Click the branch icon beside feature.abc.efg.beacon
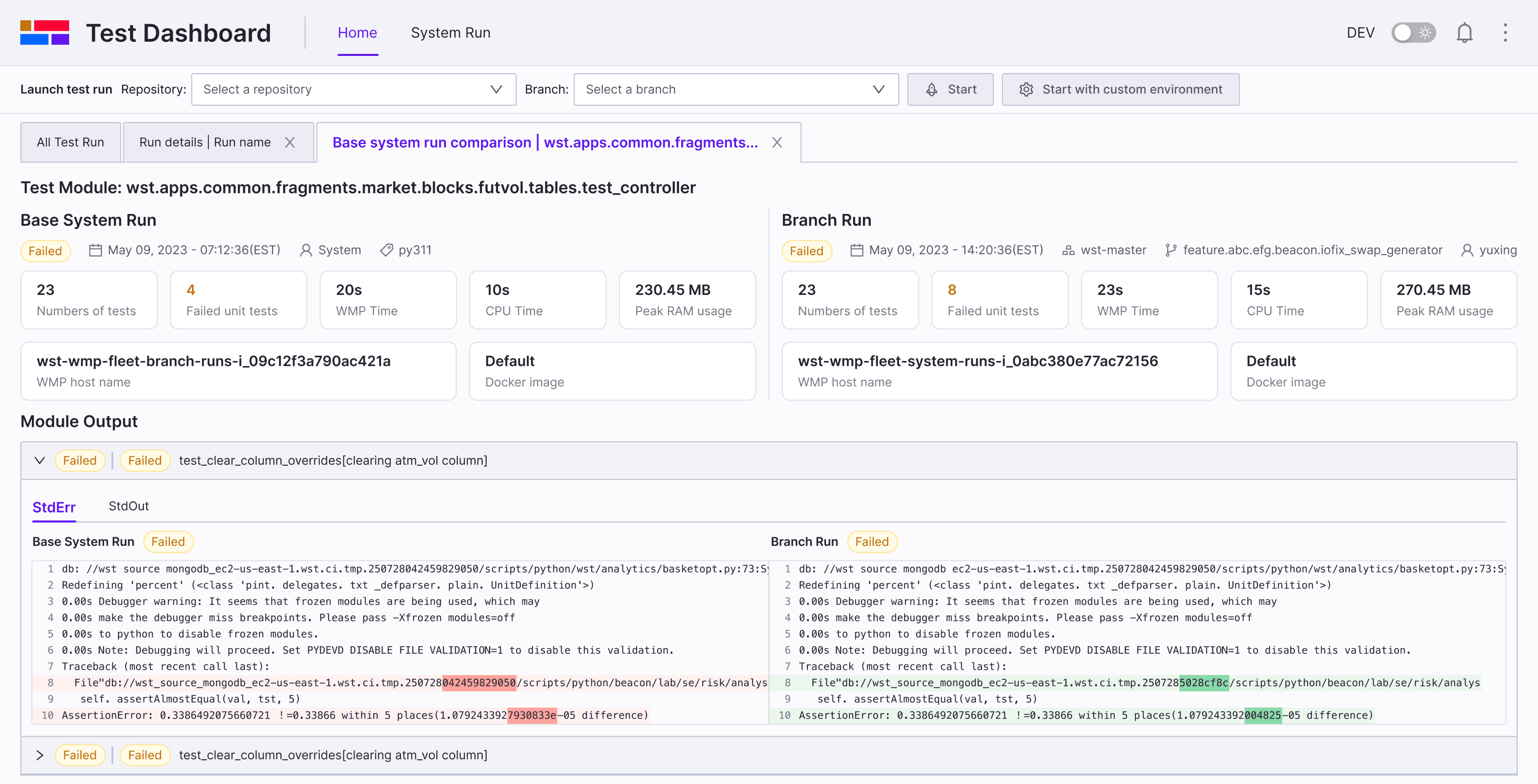Viewport: 1538px width, 784px height. click(1171, 250)
